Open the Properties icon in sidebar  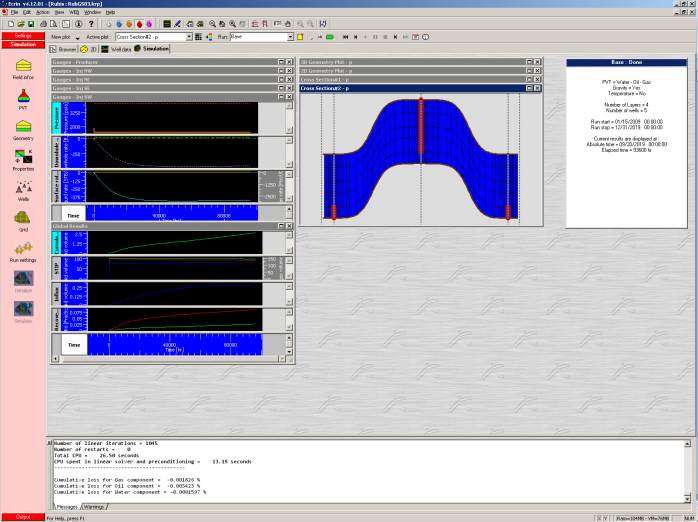pyautogui.click(x=22, y=157)
